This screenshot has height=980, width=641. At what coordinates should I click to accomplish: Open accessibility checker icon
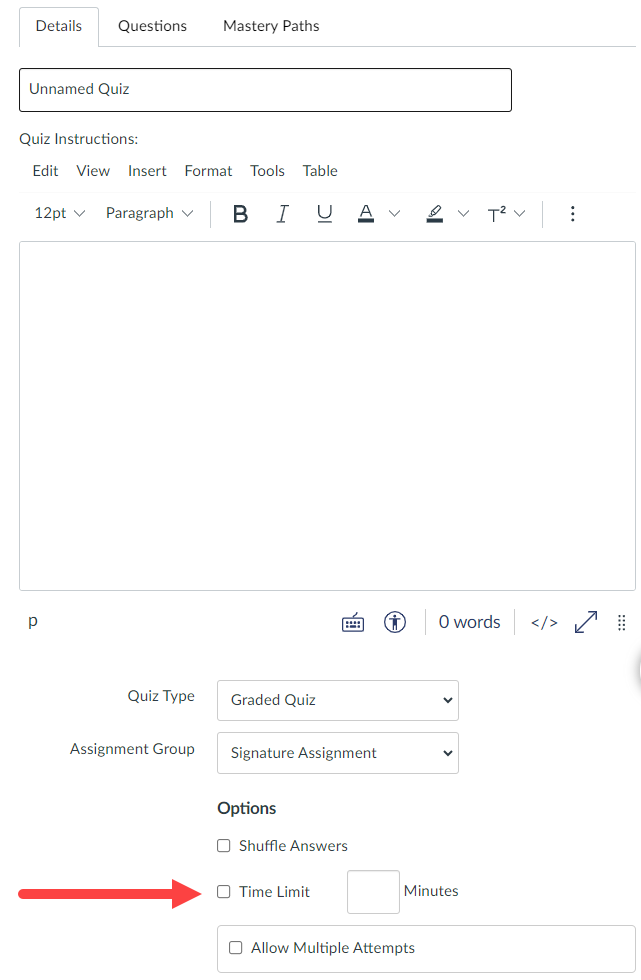(x=395, y=622)
